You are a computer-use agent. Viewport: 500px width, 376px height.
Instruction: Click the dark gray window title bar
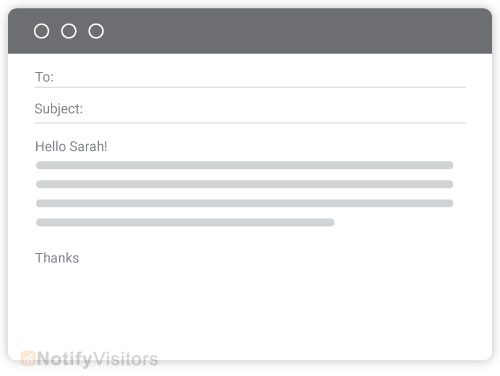pos(250,31)
